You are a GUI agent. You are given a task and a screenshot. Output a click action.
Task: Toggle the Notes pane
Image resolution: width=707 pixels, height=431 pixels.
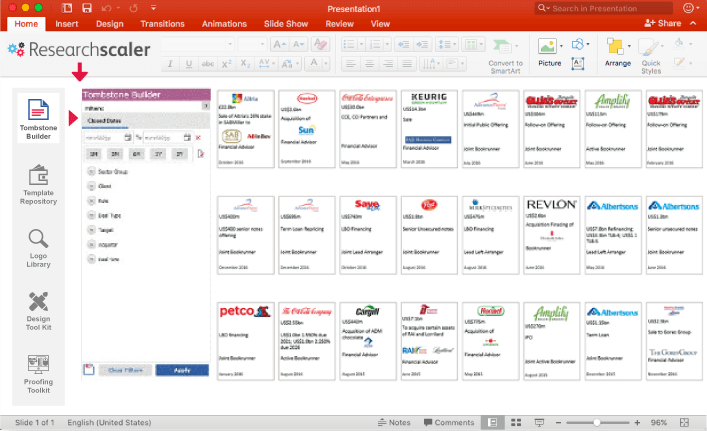pos(394,422)
